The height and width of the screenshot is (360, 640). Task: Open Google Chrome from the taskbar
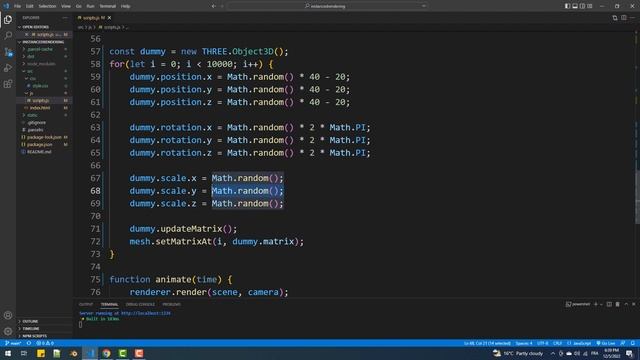click(x=107, y=353)
